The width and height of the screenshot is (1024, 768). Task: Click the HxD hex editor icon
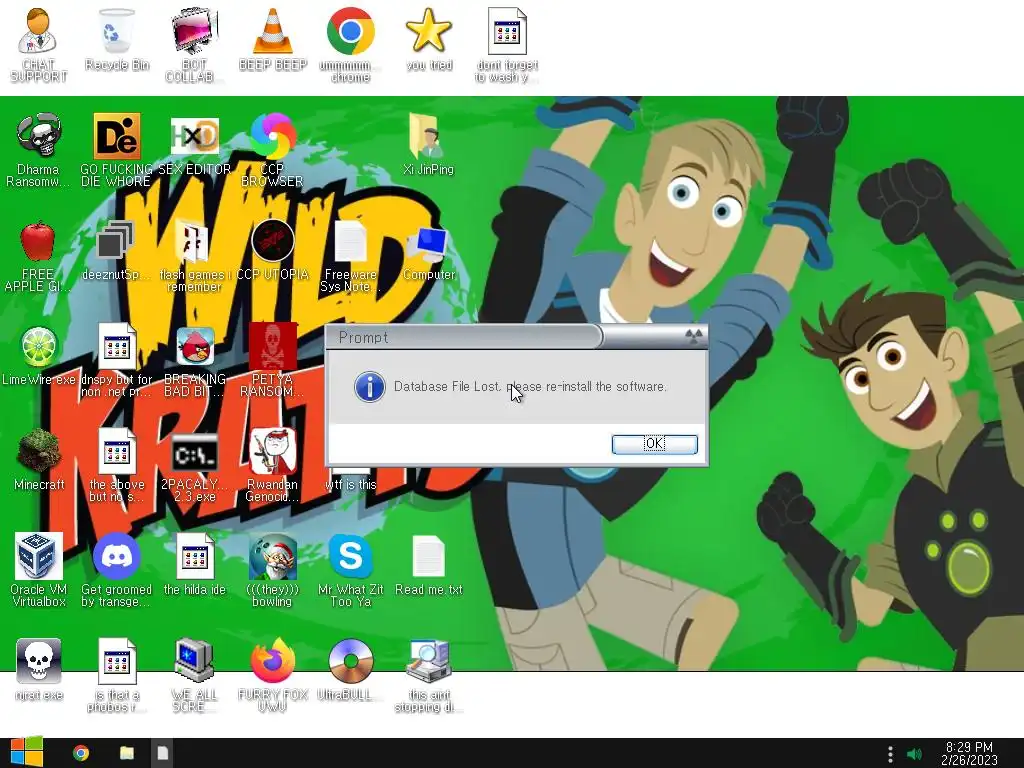(194, 136)
